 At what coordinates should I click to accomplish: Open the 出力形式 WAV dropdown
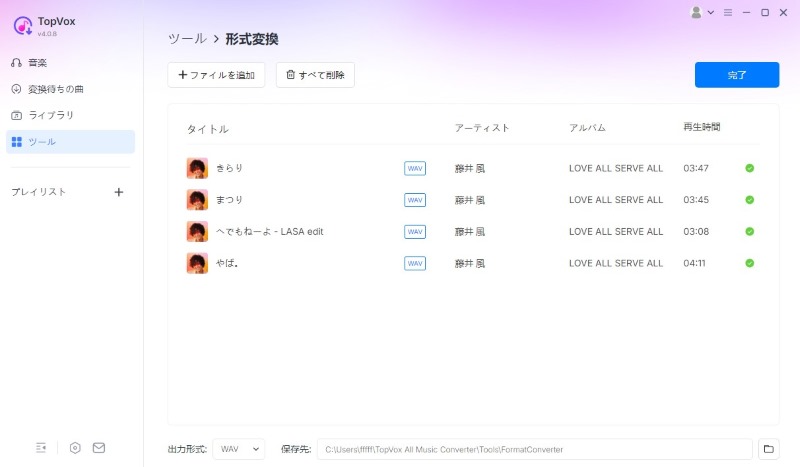click(x=239, y=449)
